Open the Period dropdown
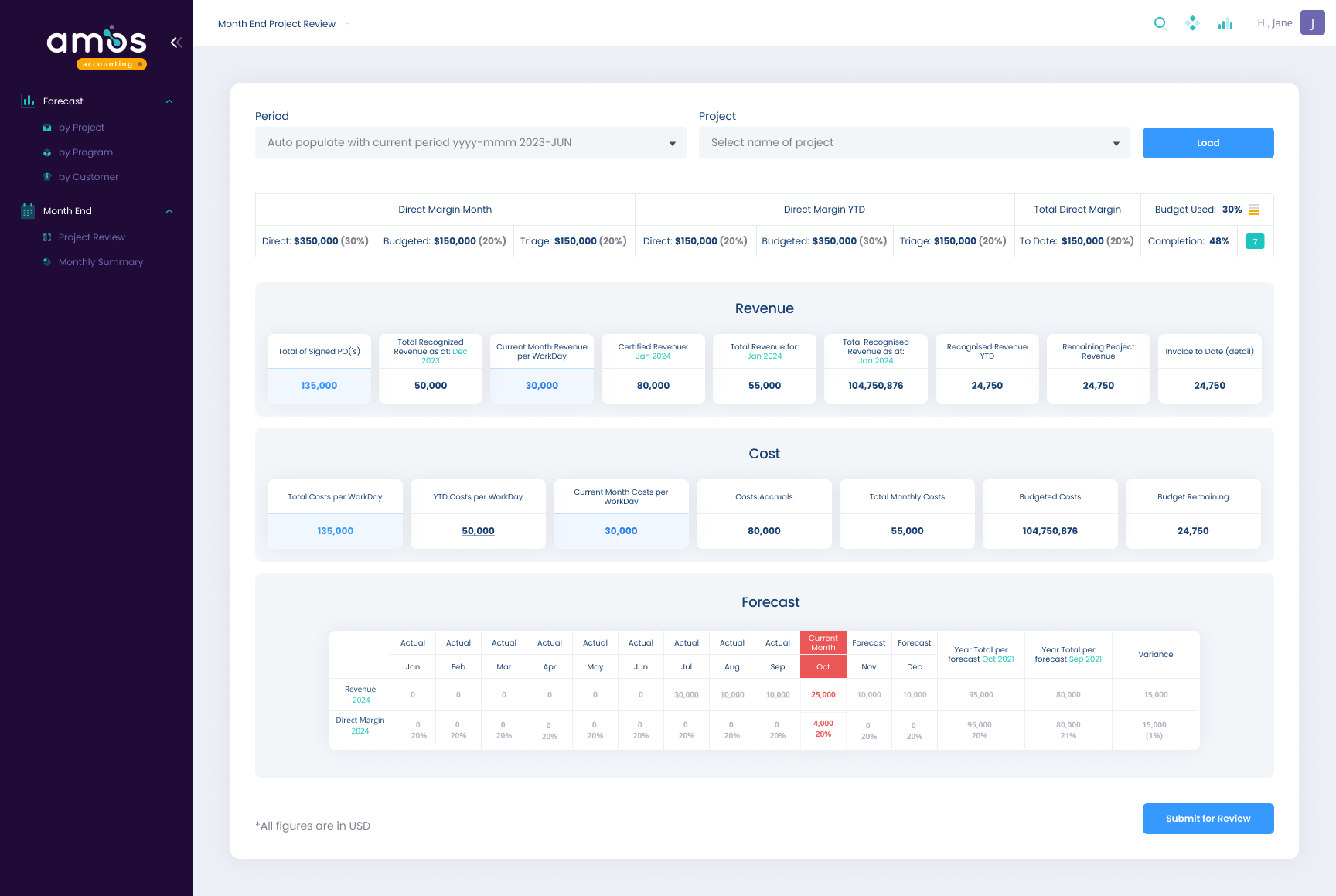Screen dimensions: 1336x896 pos(470,143)
